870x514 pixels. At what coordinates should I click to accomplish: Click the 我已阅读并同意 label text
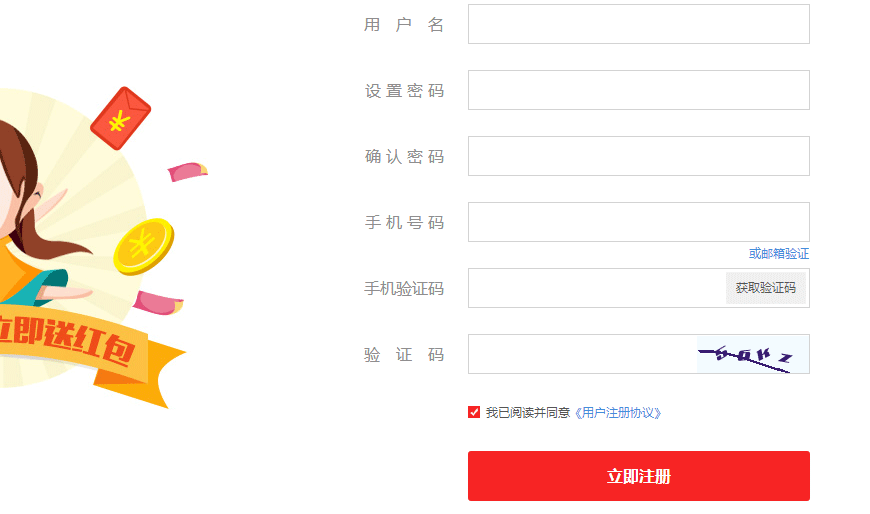click(528, 413)
